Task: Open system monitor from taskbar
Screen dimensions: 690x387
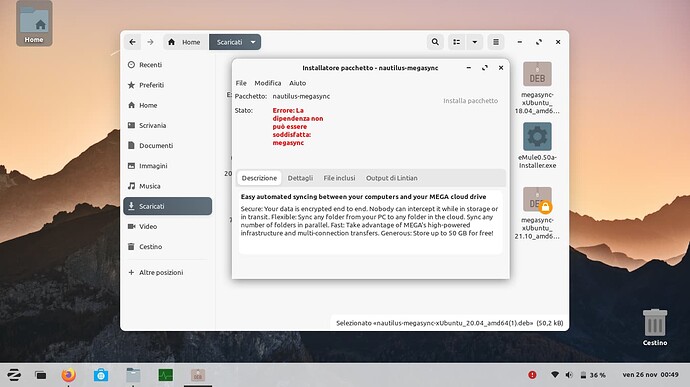Action: [x=165, y=375]
